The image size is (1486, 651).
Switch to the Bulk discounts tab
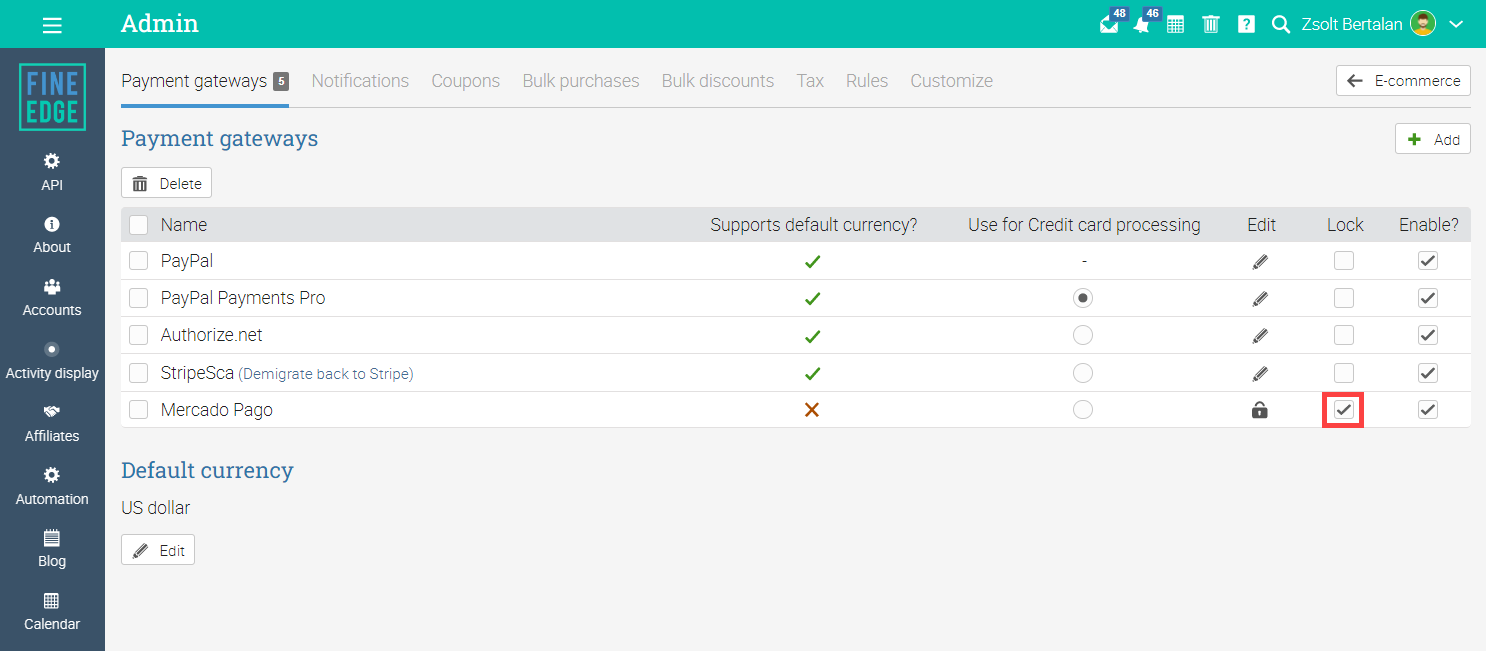718,81
